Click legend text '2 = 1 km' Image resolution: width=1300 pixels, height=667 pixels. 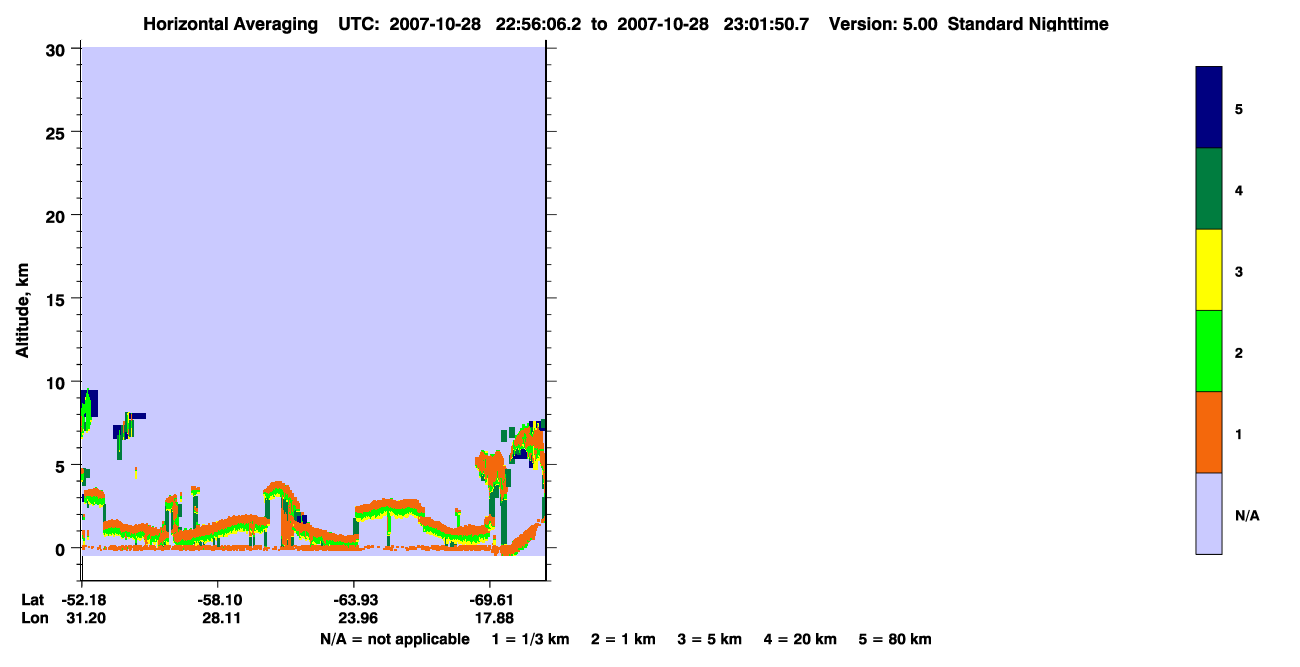(x=623, y=639)
